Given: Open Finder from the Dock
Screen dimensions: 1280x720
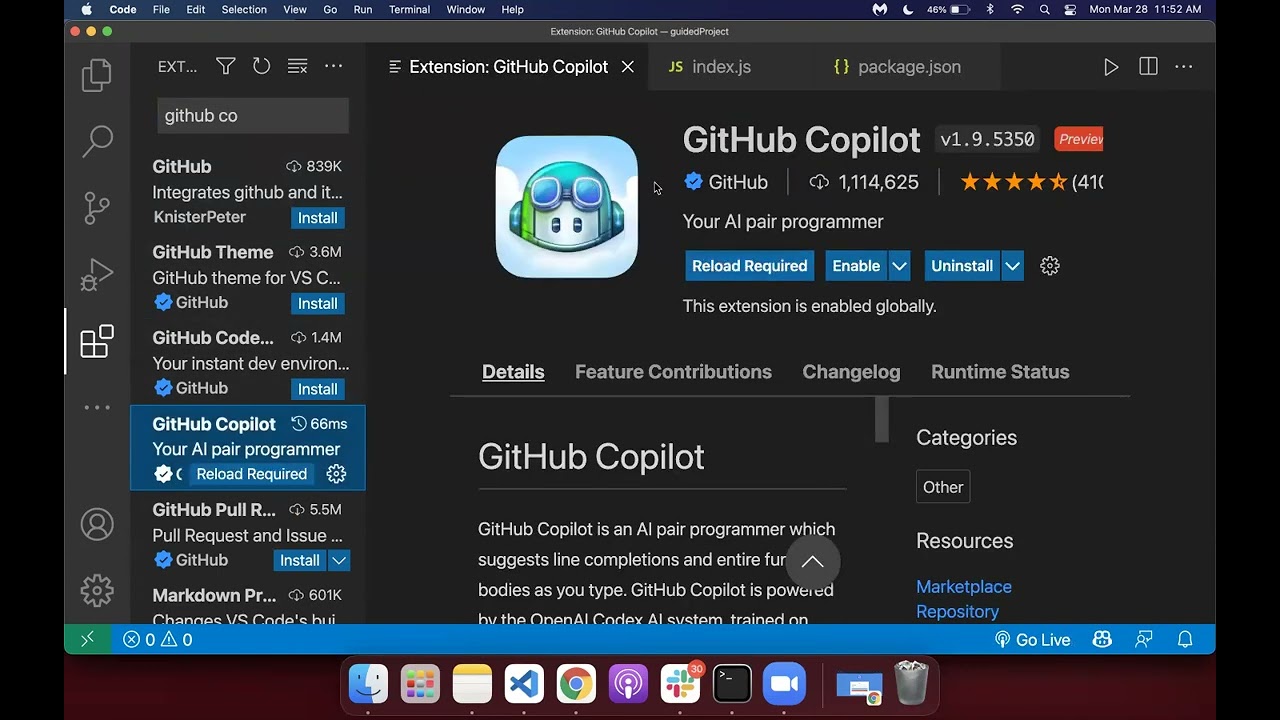Looking at the screenshot, I should pos(368,684).
